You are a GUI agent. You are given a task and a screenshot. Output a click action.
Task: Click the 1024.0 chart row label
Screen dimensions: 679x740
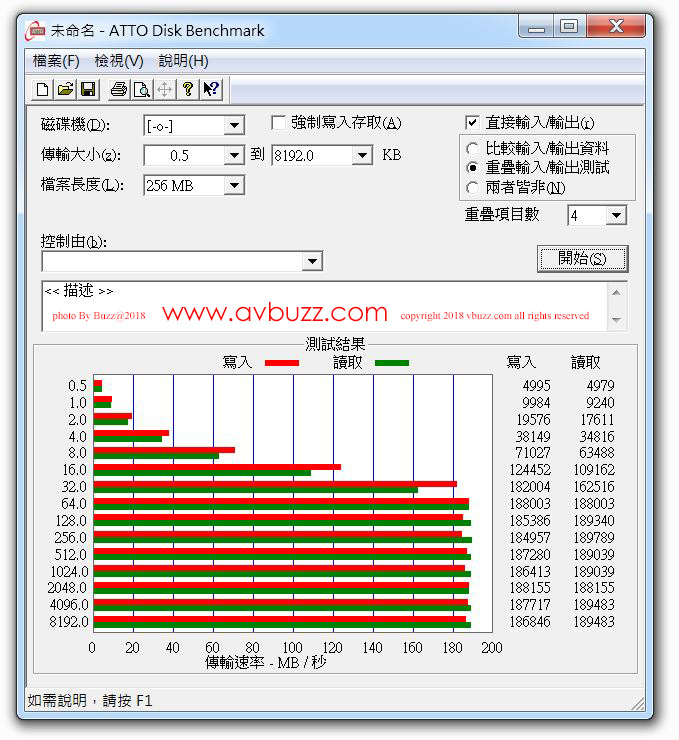pos(69,572)
